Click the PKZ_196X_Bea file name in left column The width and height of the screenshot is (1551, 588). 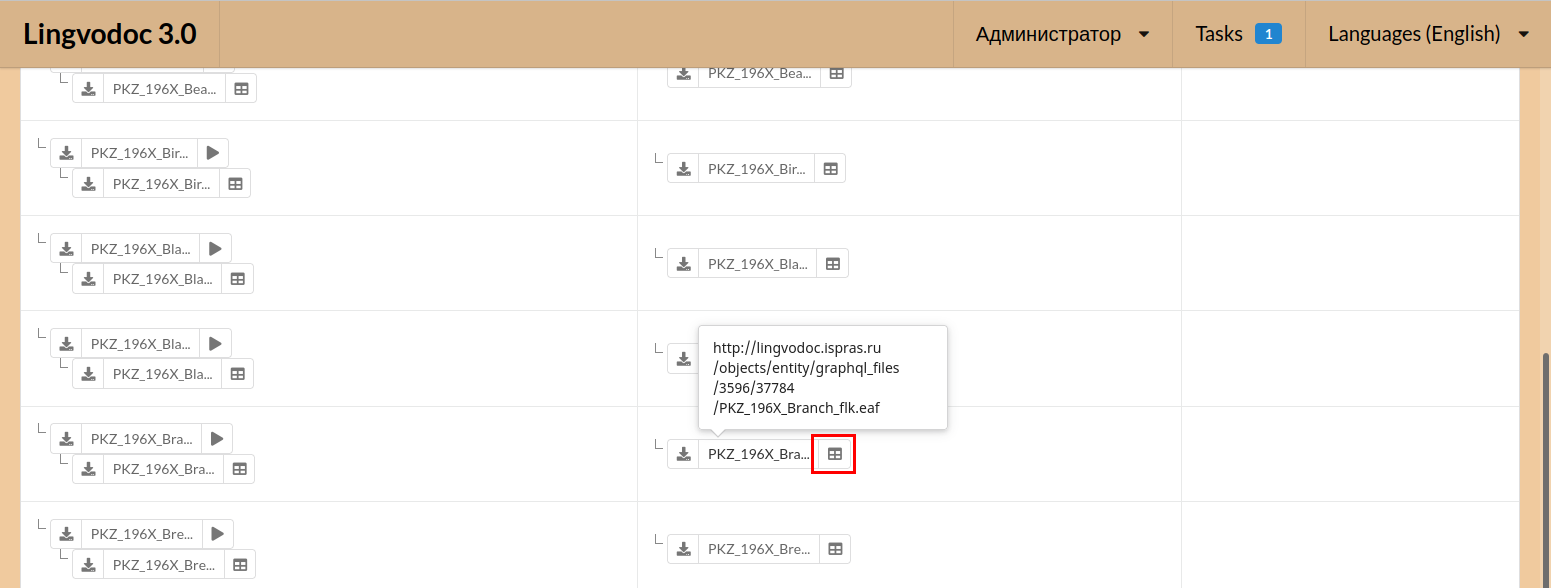pos(164,88)
